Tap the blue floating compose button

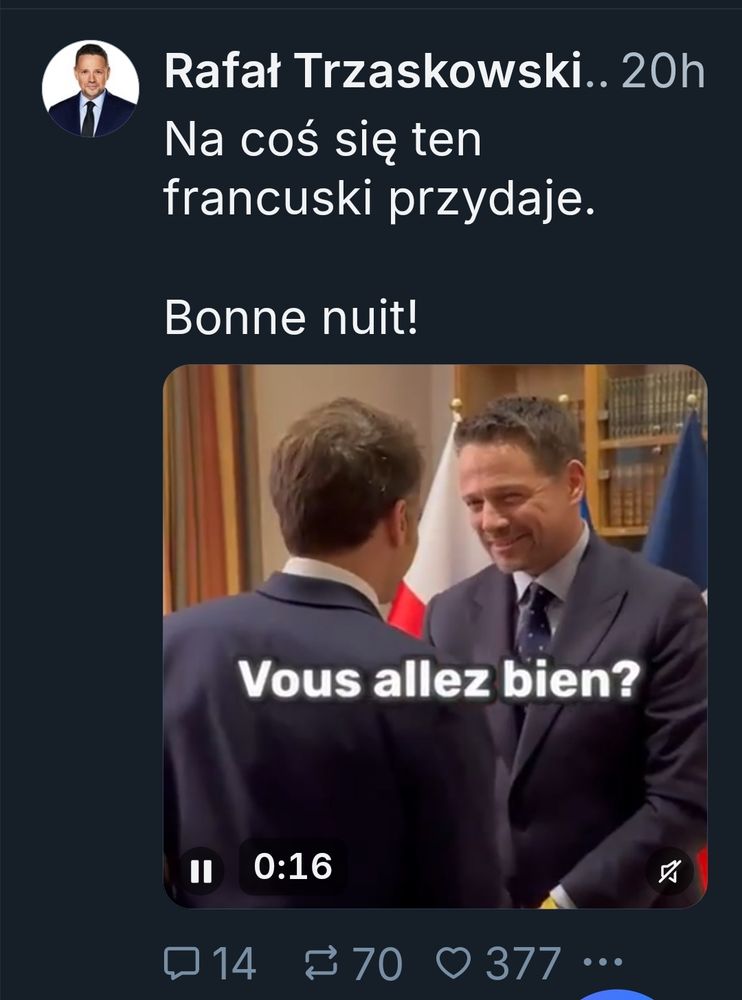(616, 995)
